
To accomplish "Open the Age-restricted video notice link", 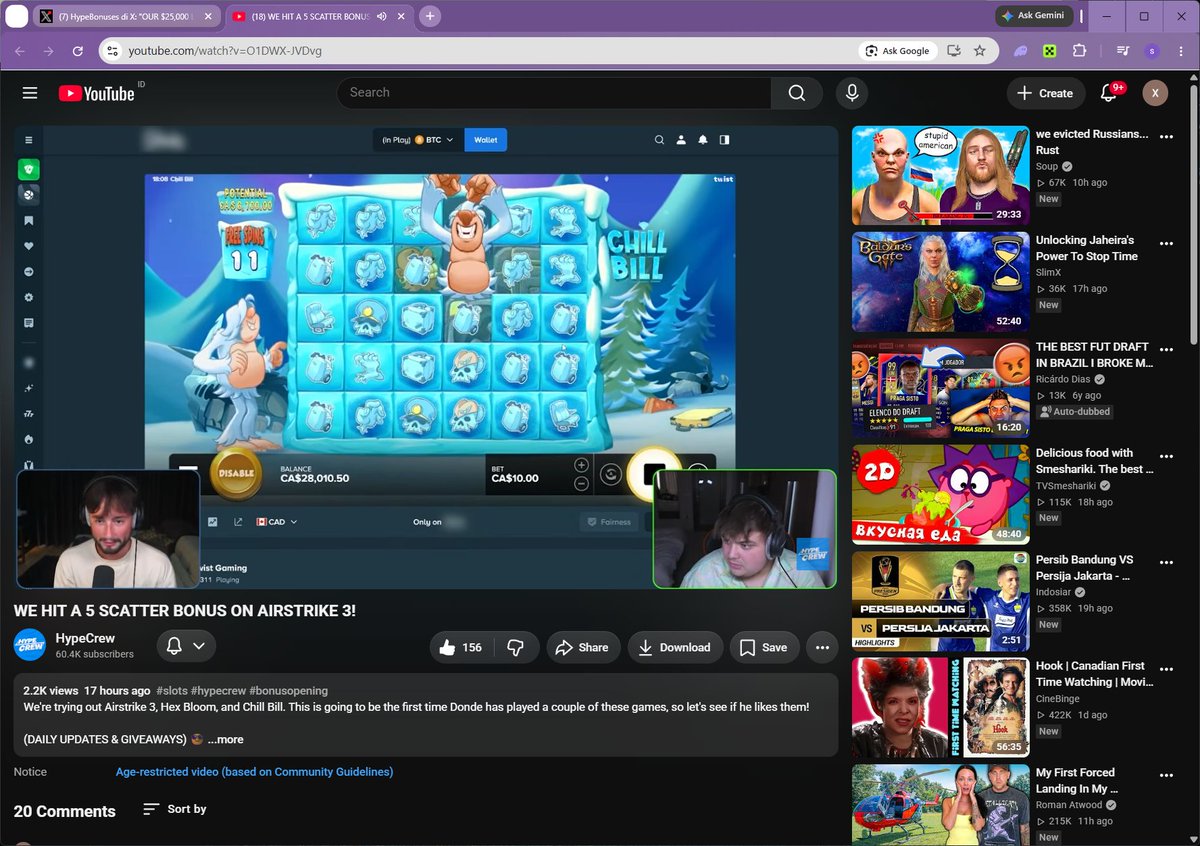I will (x=254, y=772).
